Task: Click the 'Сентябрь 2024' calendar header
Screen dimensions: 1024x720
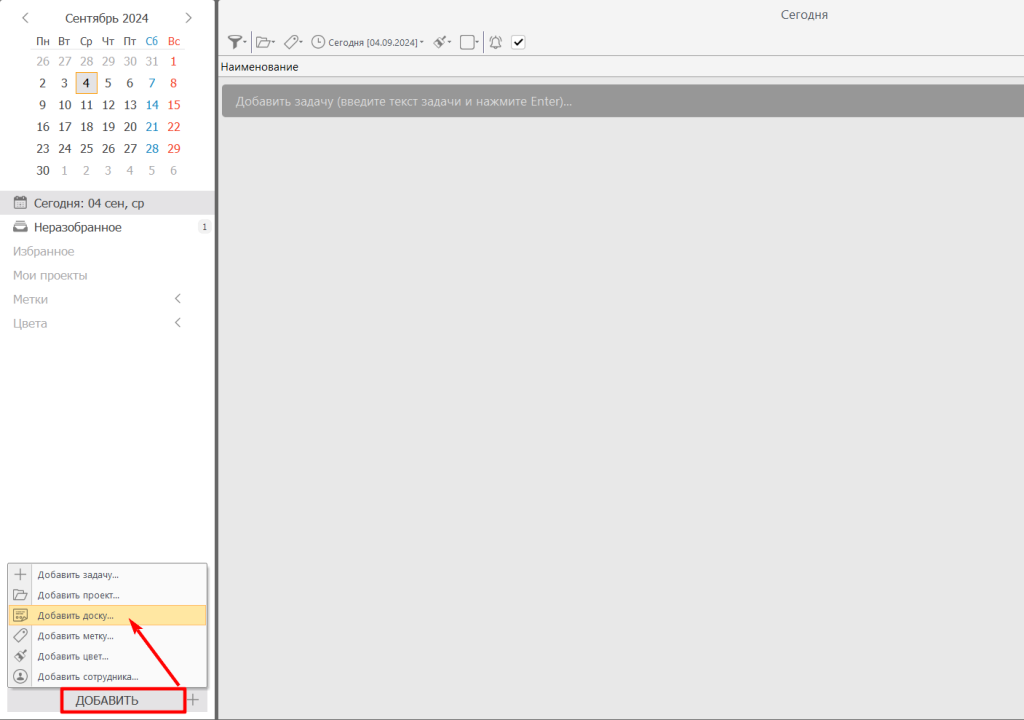Action: click(x=106, y=18)
